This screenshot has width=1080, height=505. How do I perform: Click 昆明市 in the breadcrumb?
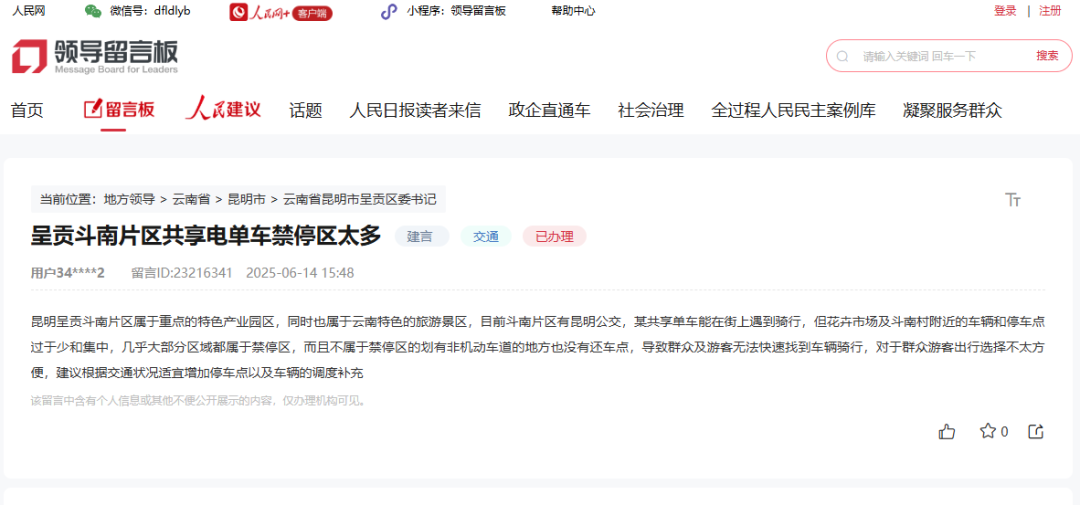(x=245, y=200)
